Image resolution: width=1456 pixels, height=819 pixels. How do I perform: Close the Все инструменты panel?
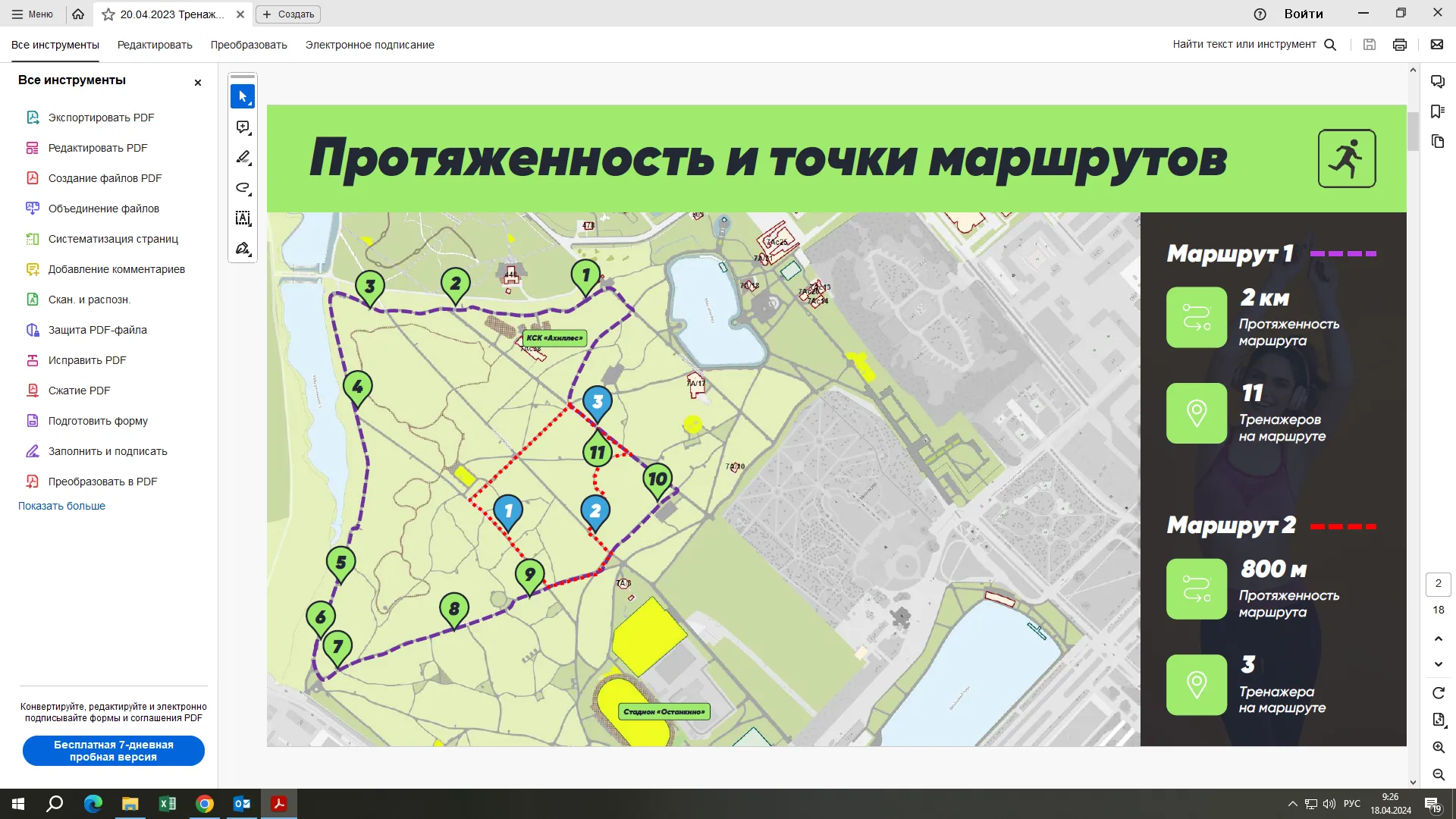click(x=198, y=83)
